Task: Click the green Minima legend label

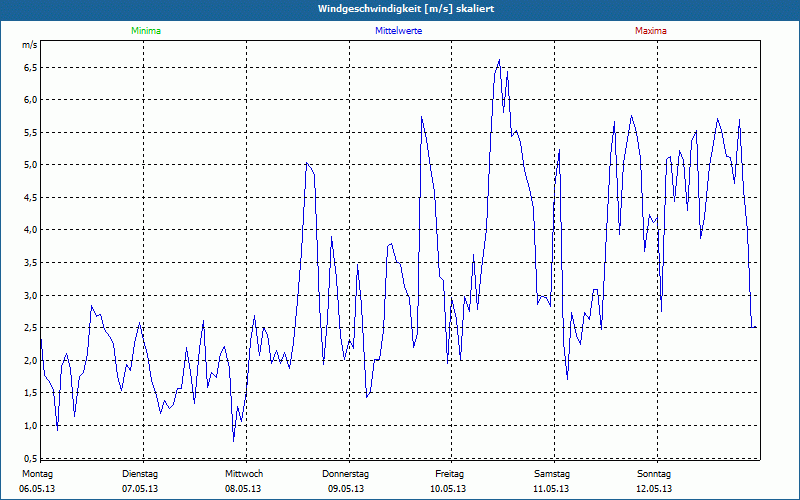Action: tap(146, 31)
